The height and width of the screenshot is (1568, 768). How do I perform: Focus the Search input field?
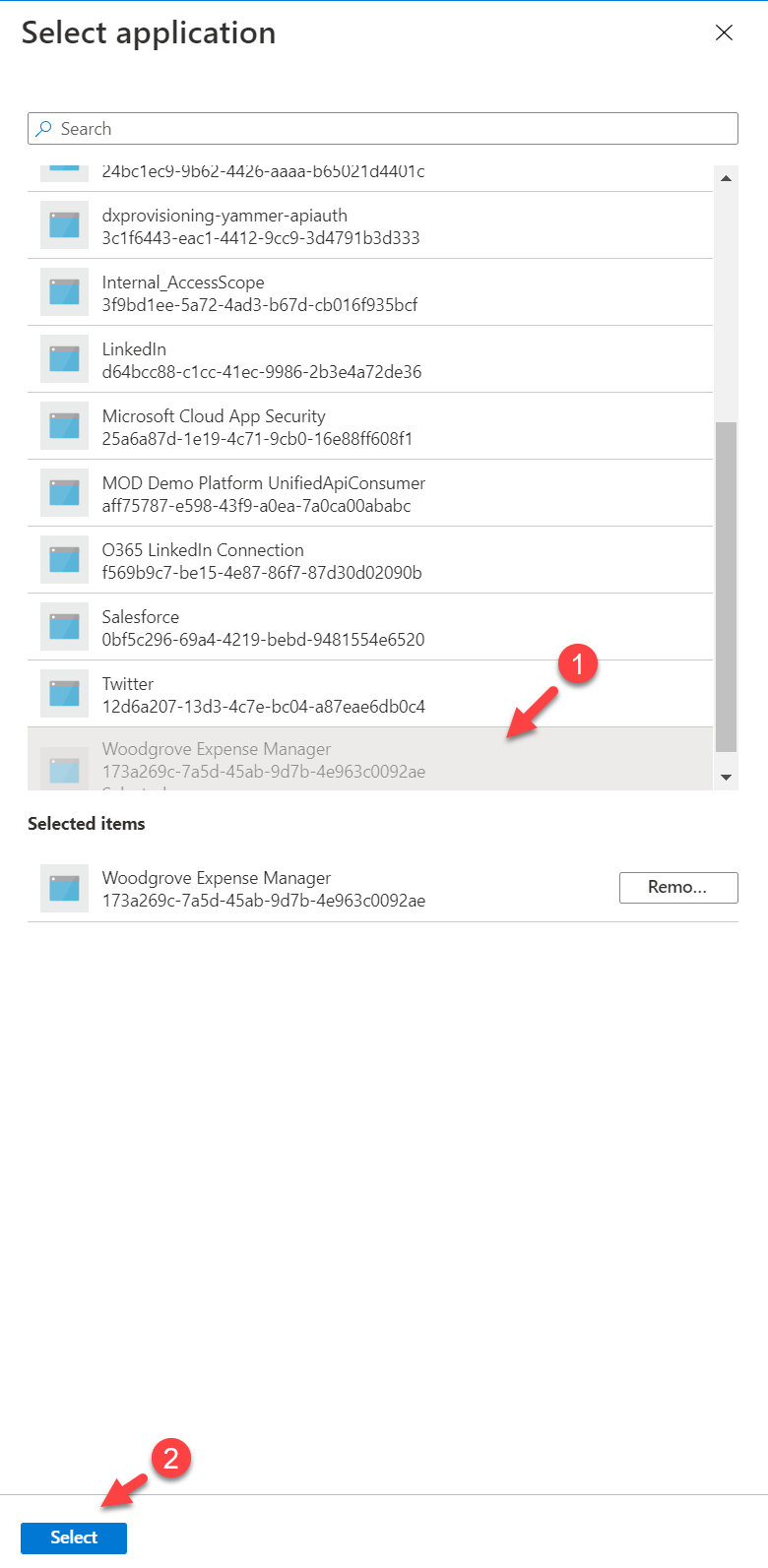click(383, 129)
